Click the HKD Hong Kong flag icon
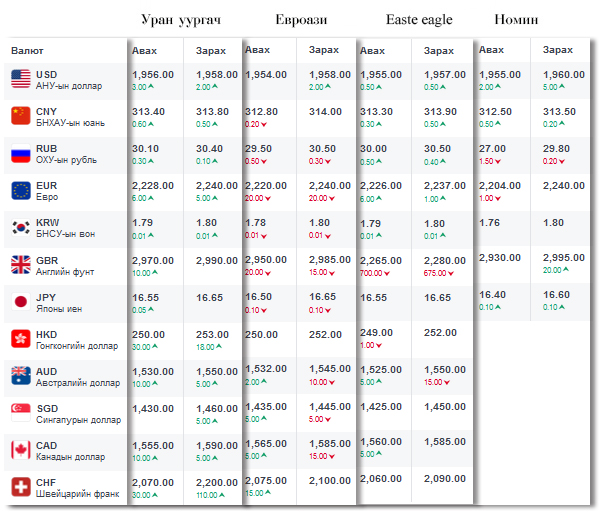 [20, 338]
